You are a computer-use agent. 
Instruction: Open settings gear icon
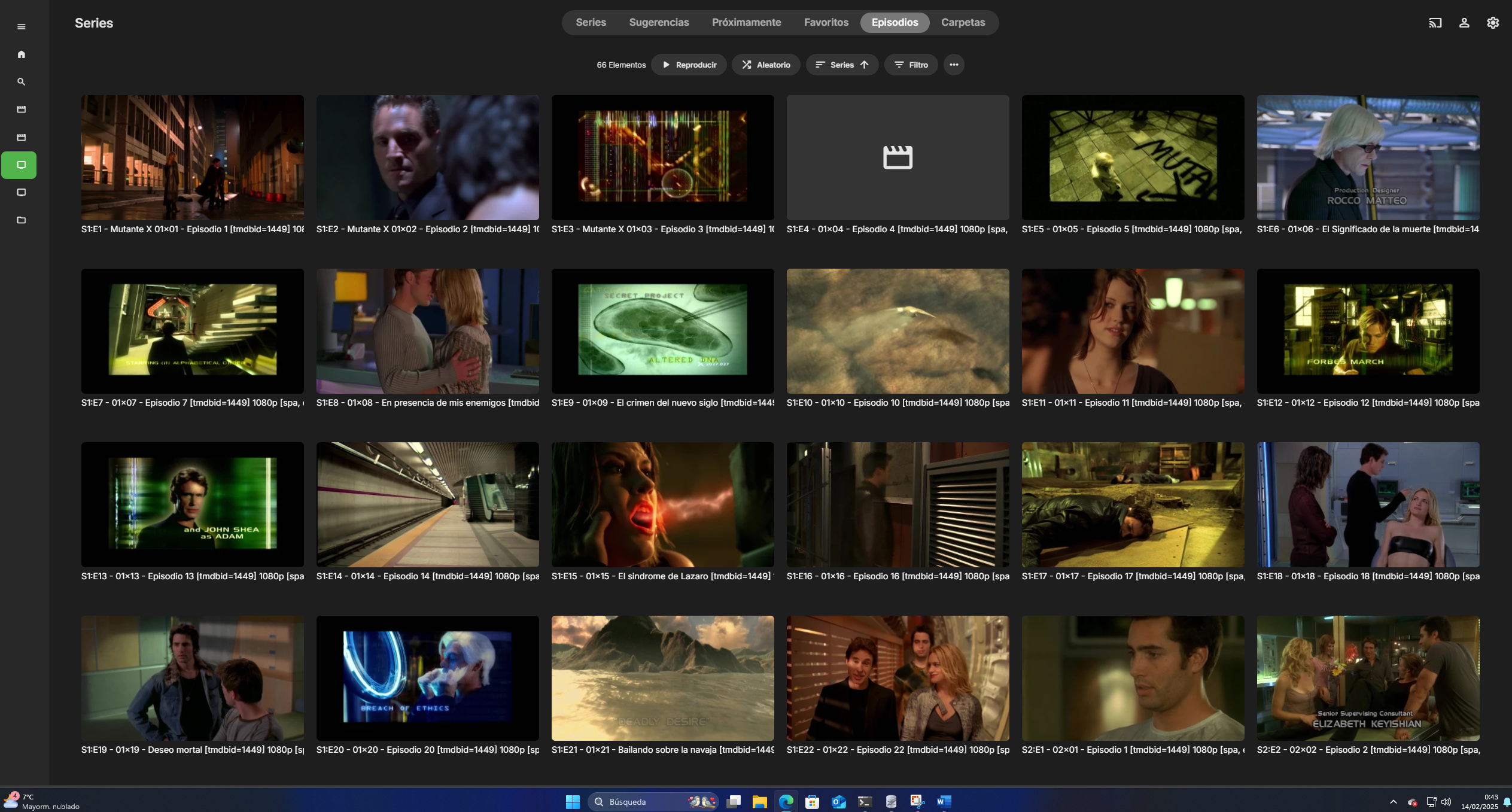(x=1492, y=23)
